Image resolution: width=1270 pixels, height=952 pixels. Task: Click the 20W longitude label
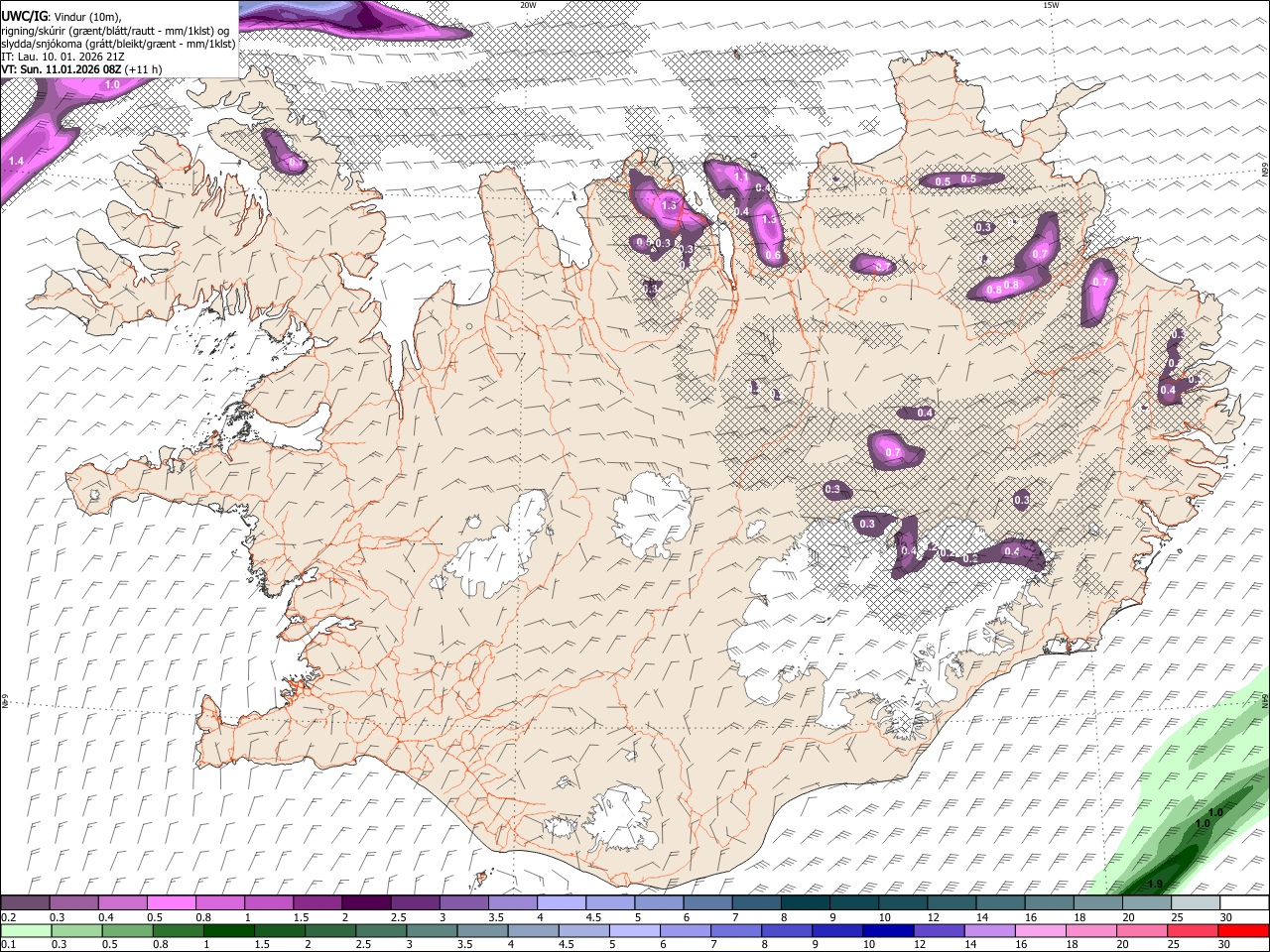pos(528,5)
